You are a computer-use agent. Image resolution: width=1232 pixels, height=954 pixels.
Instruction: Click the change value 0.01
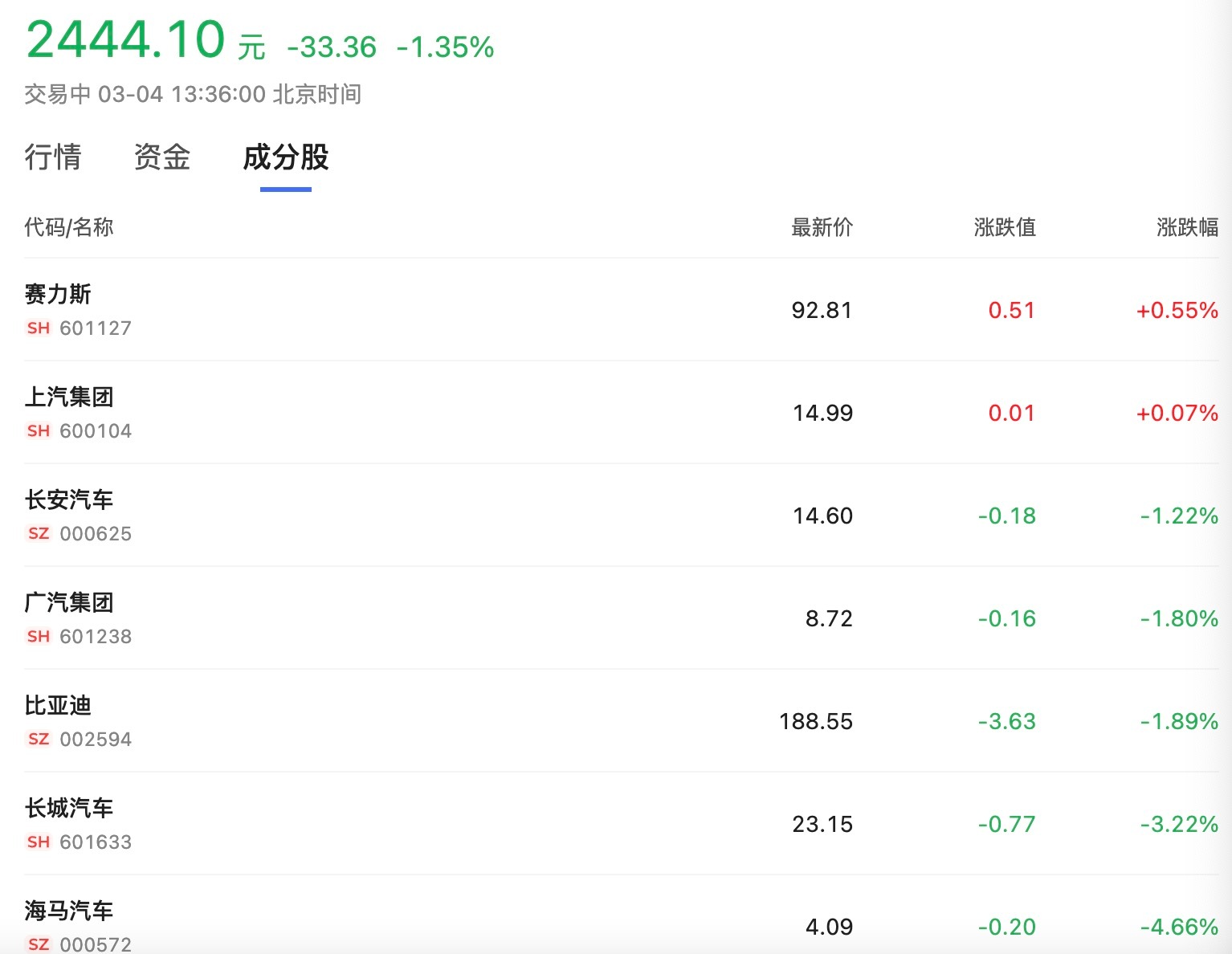(1012, 413)
